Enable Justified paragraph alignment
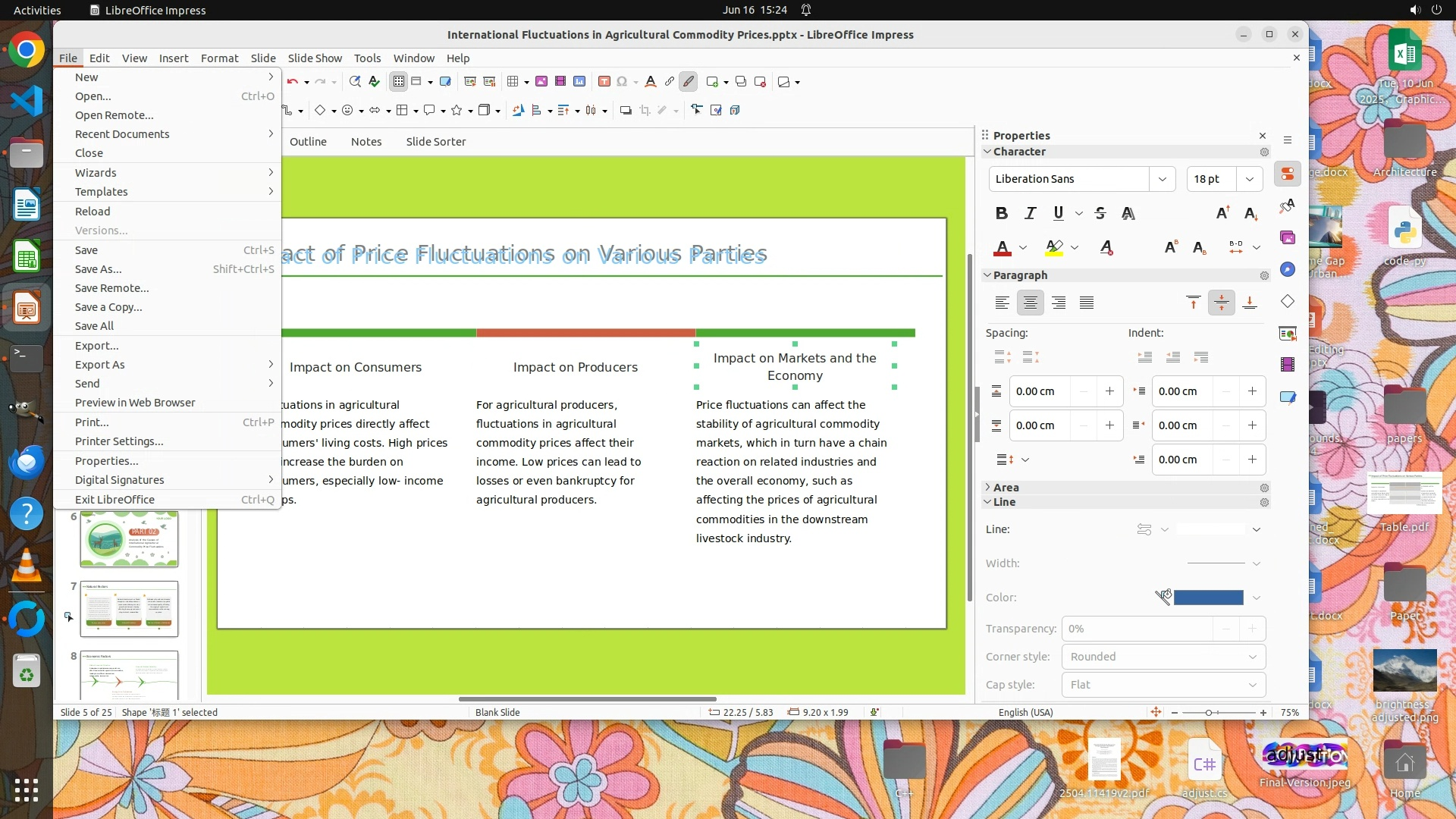Viewport: 1456px width, 819px height. click(x=1087, y=303)
